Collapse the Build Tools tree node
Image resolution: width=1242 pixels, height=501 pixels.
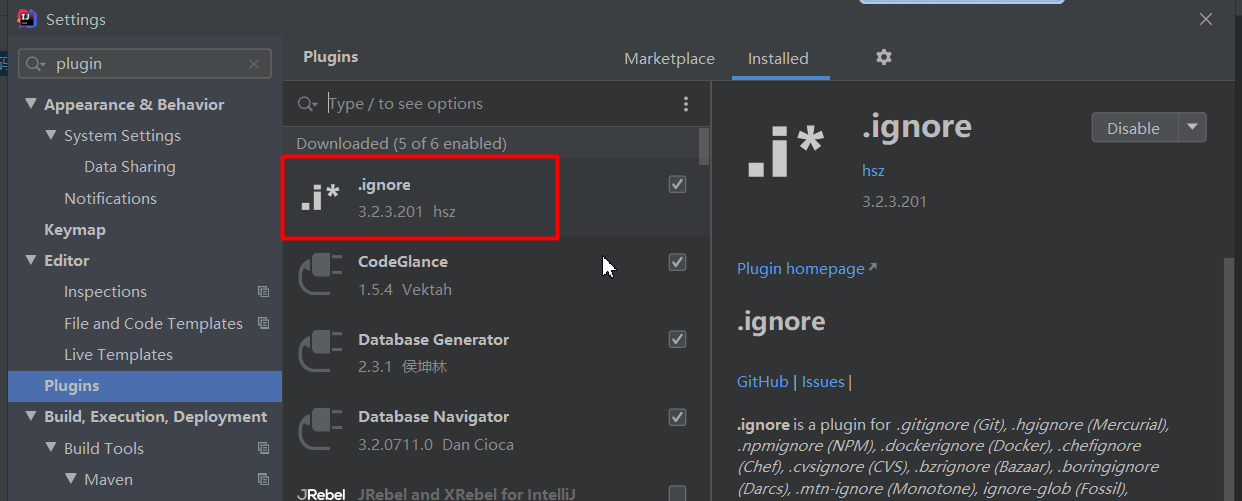pos(51,448)
